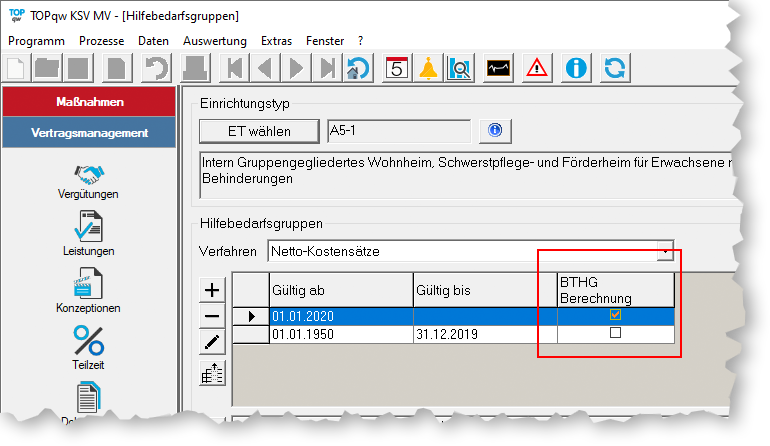Select the row valid from 01.01.1950
The height and width of the screenshot is (446, 770).
click(340, 334)
